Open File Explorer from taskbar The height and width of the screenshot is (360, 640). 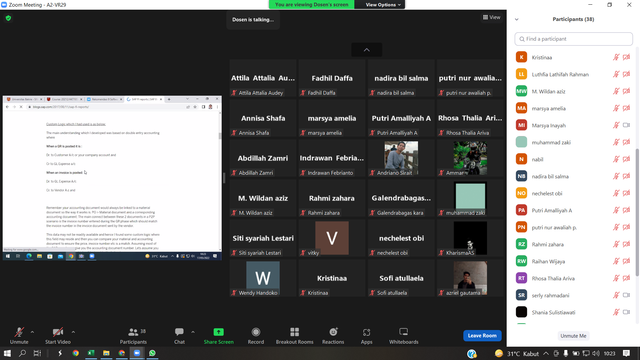pyautogui.click(x=106, y=353)
